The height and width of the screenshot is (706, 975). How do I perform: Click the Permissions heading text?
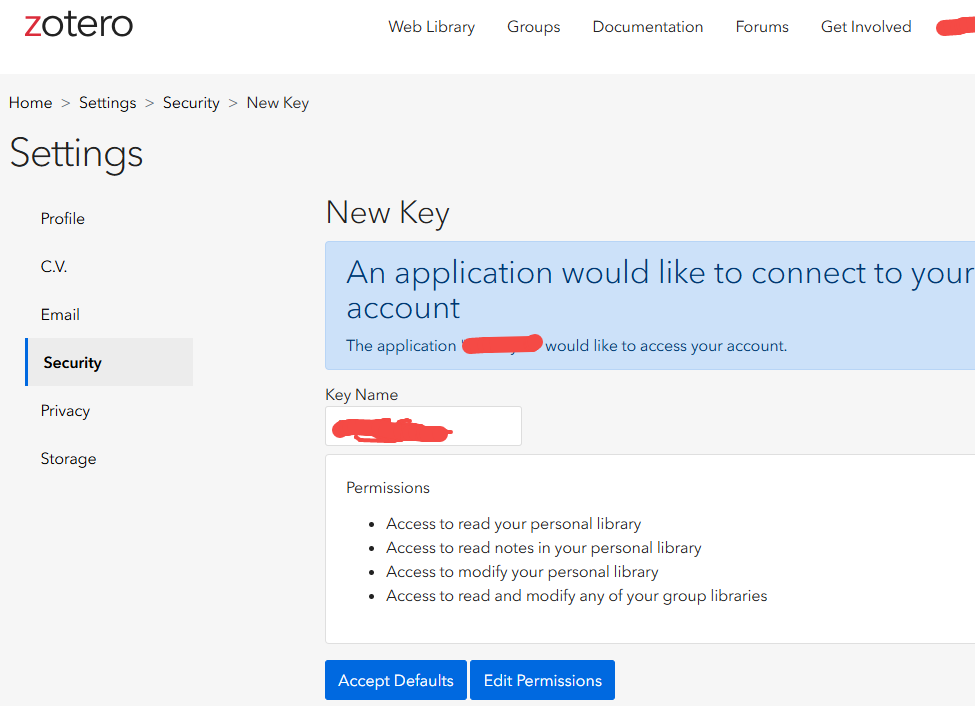(x=387, y=488)
